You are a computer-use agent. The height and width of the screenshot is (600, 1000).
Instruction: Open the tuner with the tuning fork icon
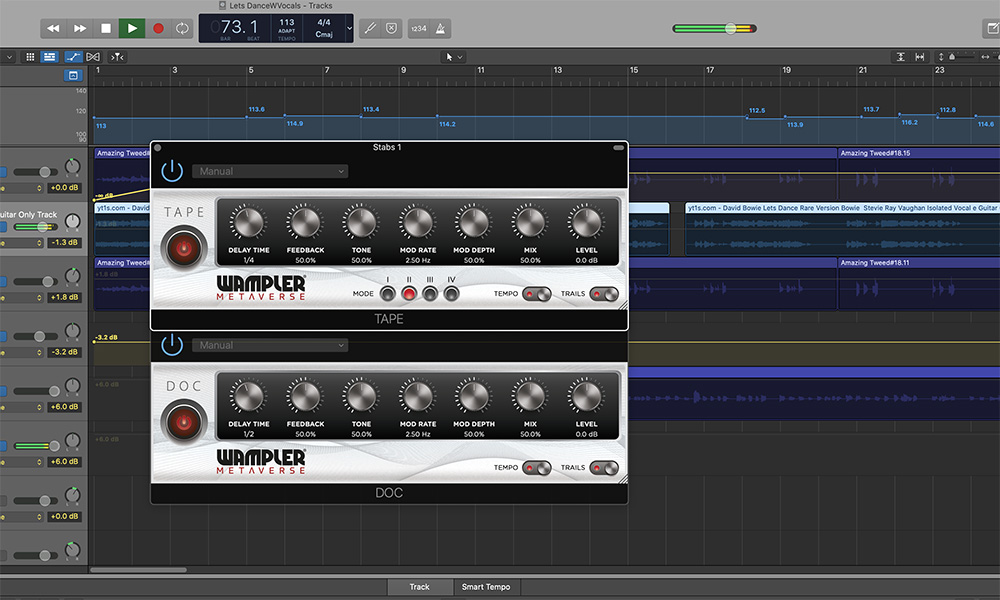pos(370,28)
